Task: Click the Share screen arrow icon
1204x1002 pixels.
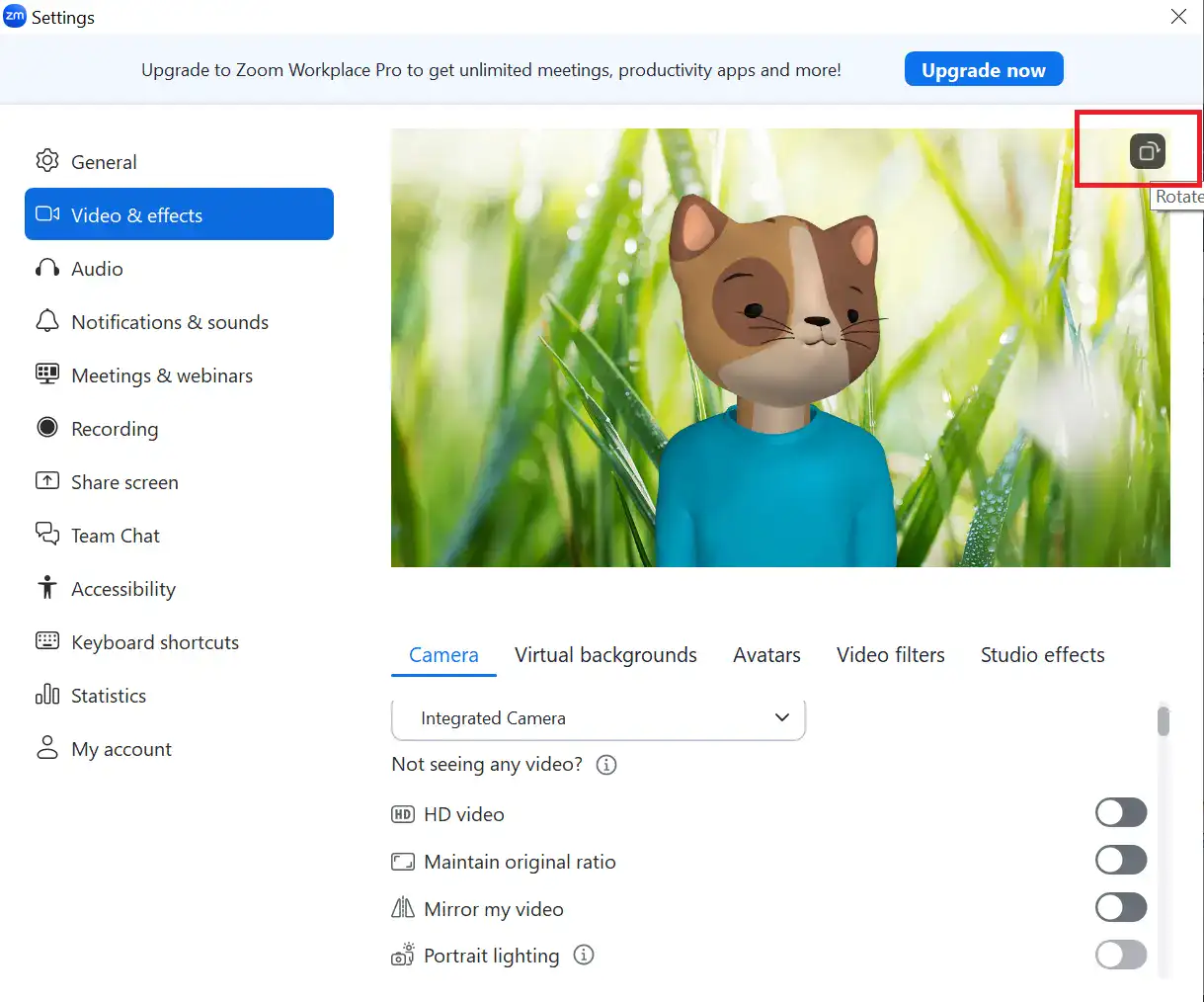Action: tap(47, 480)
